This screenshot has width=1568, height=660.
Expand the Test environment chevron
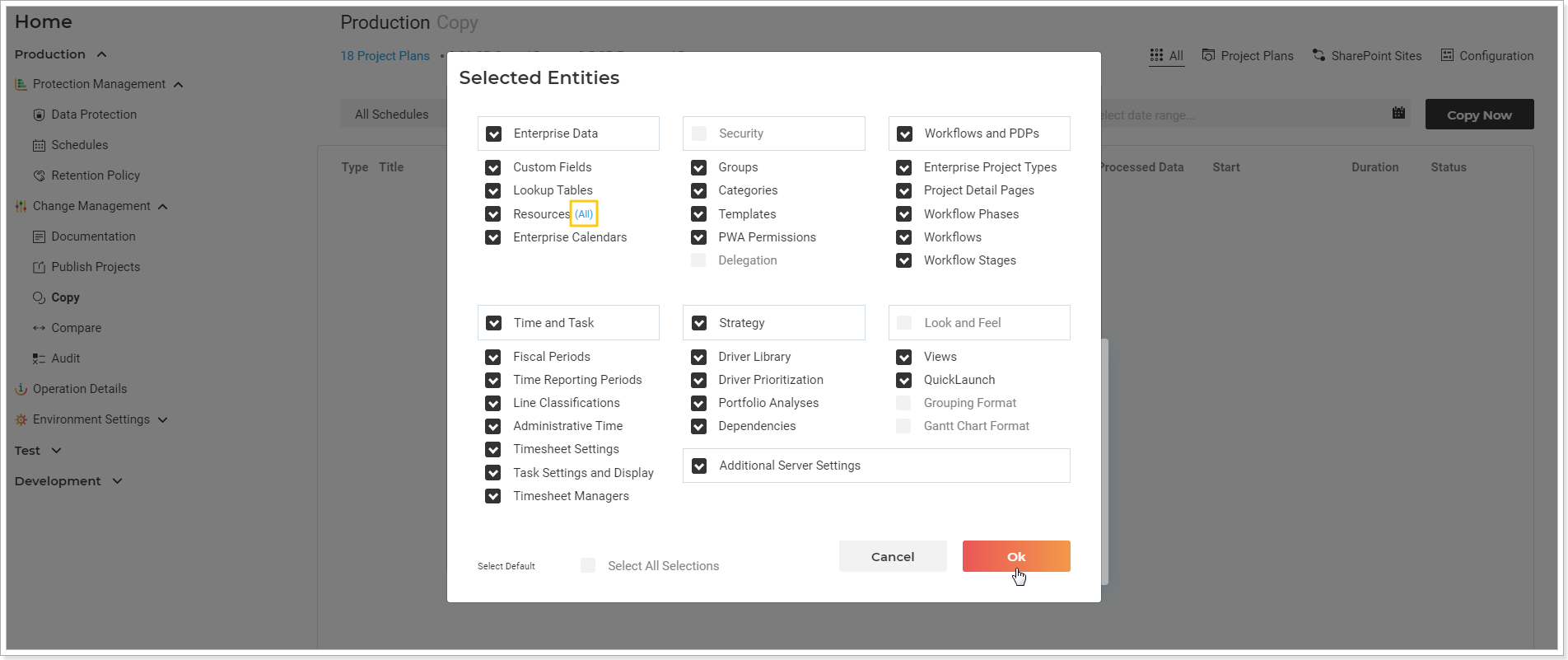[x=56, y=451]
